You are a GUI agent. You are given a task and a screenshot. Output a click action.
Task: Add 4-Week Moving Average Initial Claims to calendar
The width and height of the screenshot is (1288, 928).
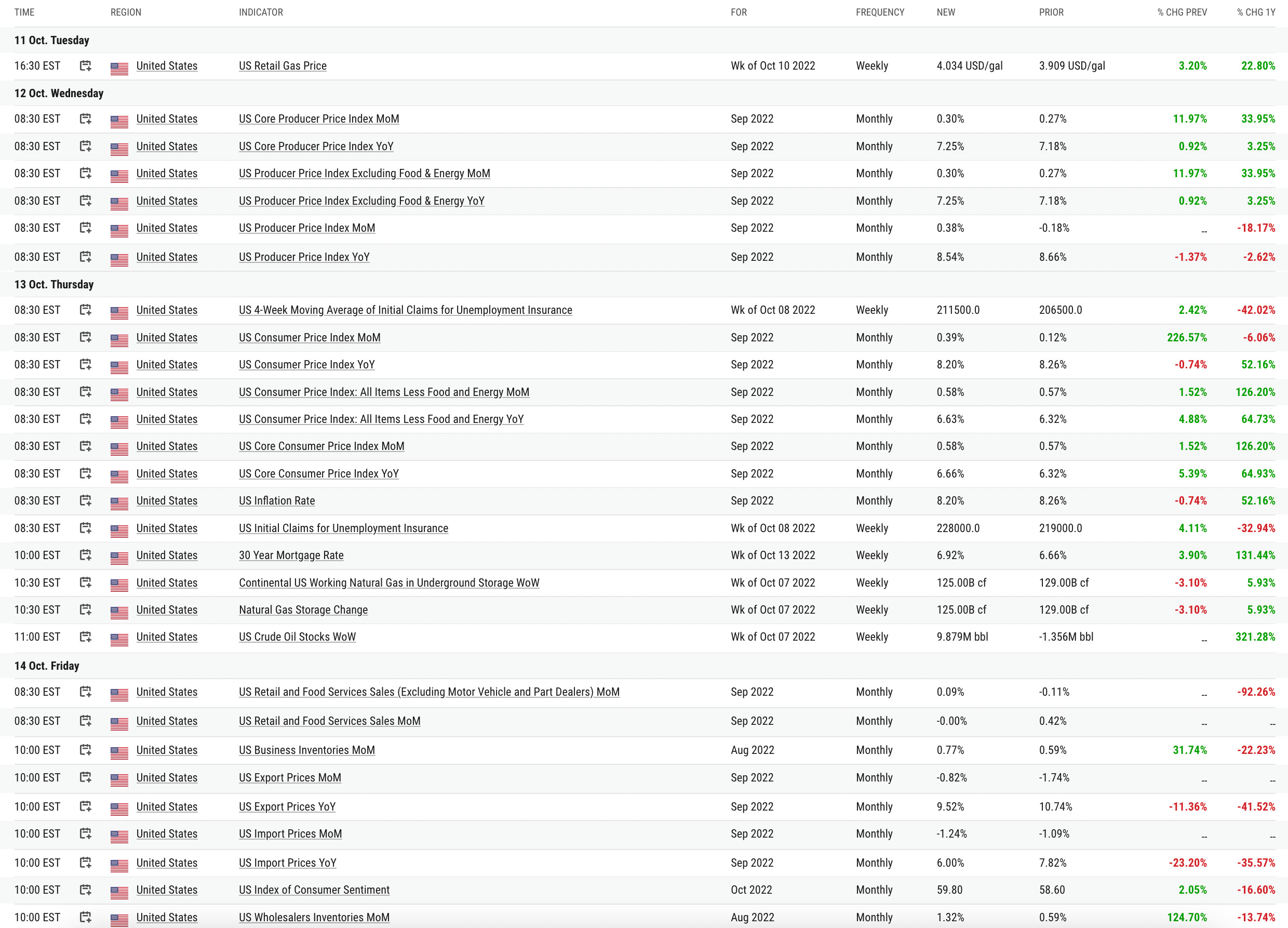(85, 310)
